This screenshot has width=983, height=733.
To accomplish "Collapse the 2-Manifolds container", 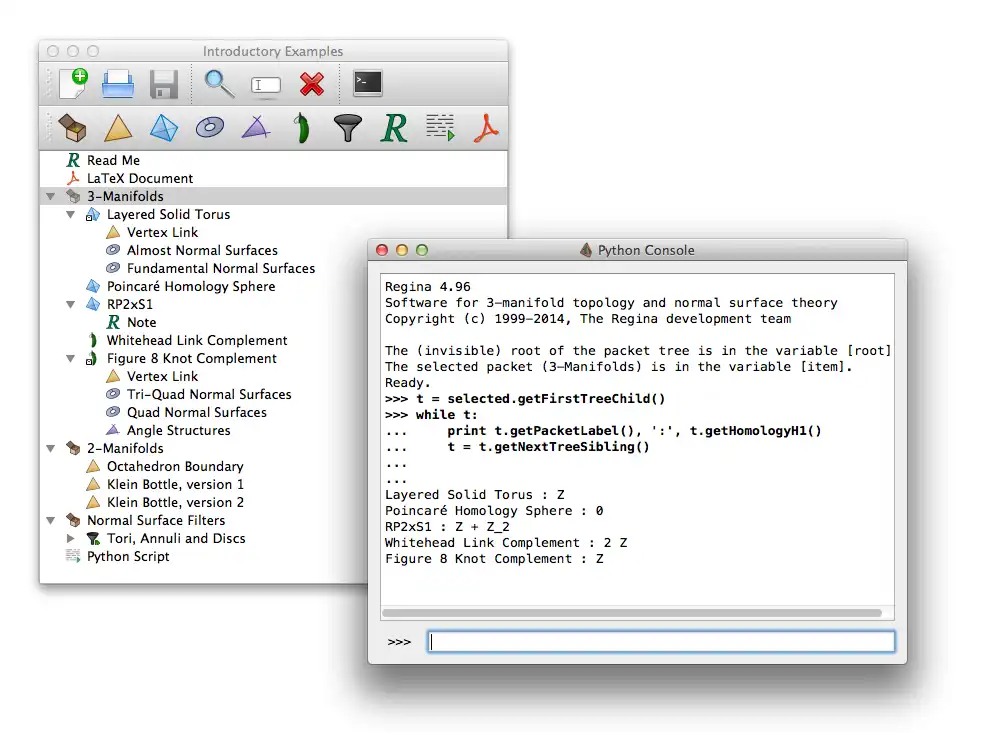I will coord(51,449).
